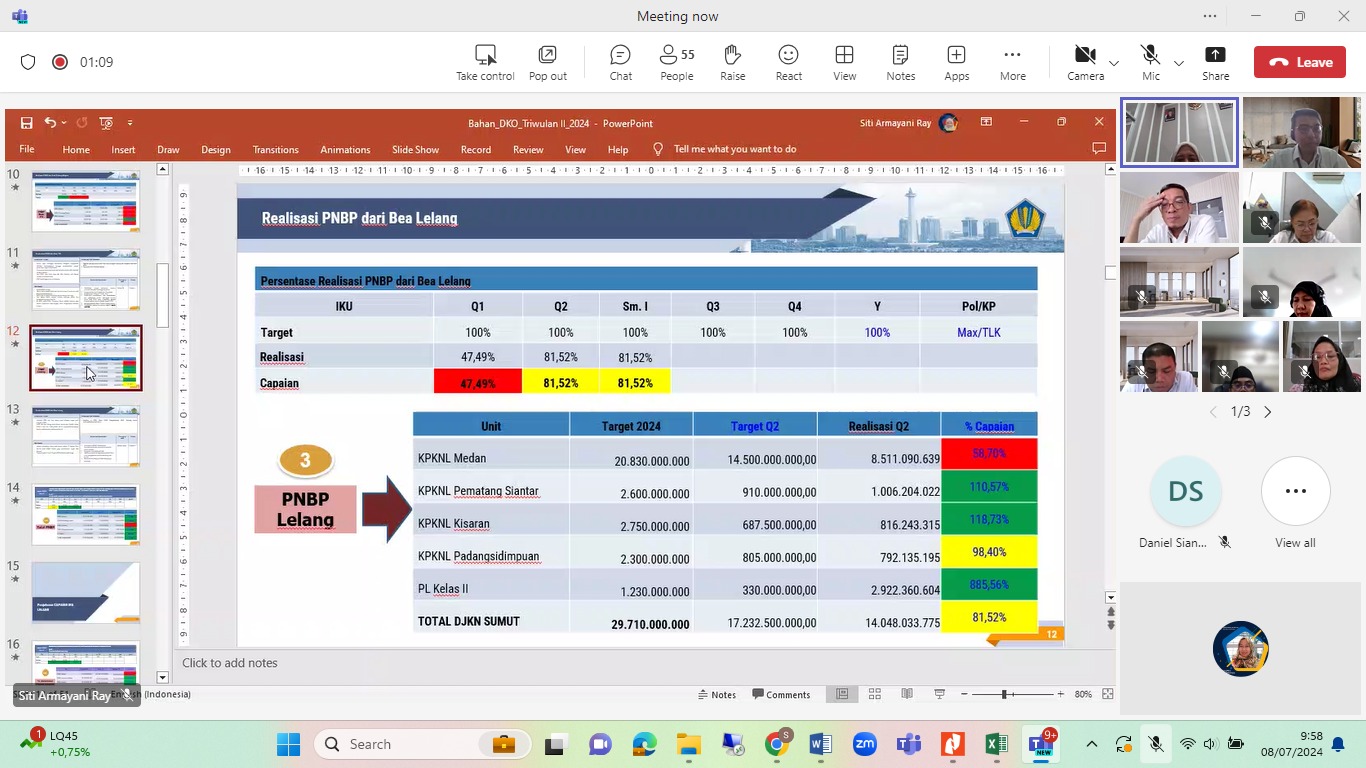The image size is (1366, 768).
Task: Open the React emoji menu
Action: [x=788, y=62]
